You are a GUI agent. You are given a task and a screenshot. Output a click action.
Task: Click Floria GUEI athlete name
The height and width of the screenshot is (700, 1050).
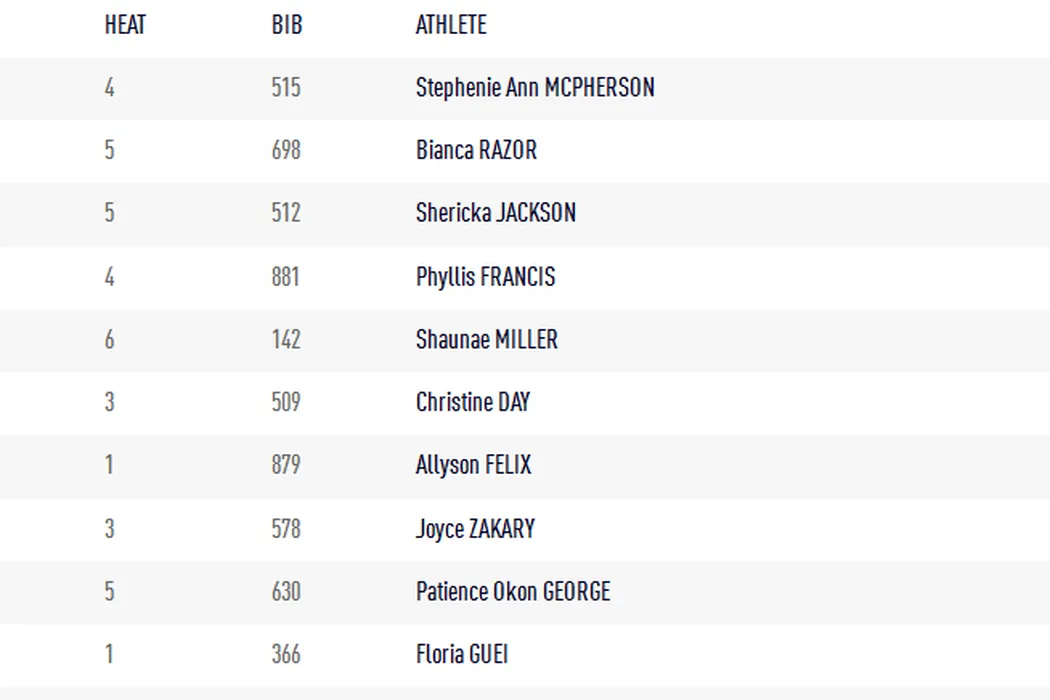tap(462, 655)
